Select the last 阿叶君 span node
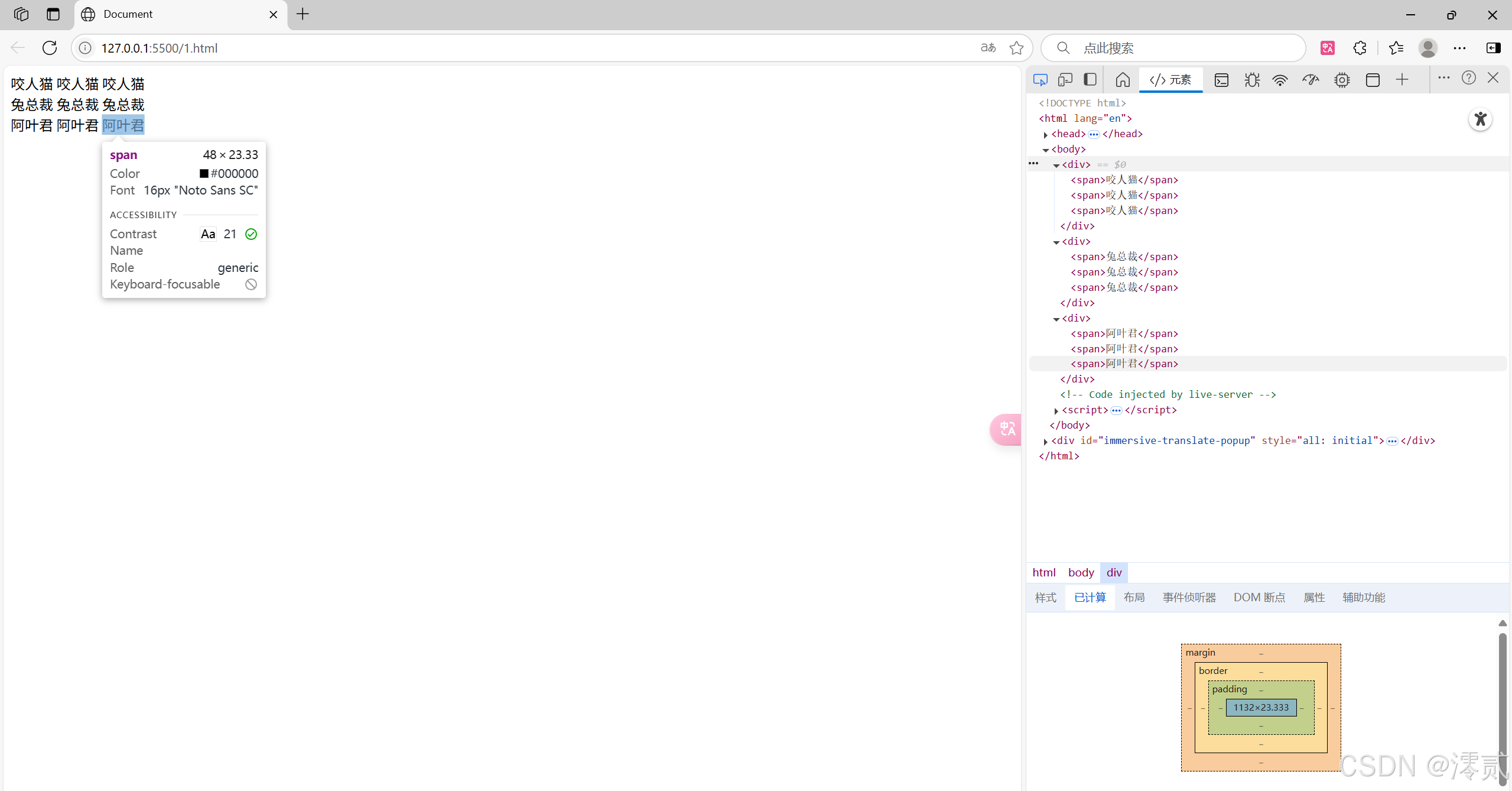The image size is (1512, 791). [1124, 364]
